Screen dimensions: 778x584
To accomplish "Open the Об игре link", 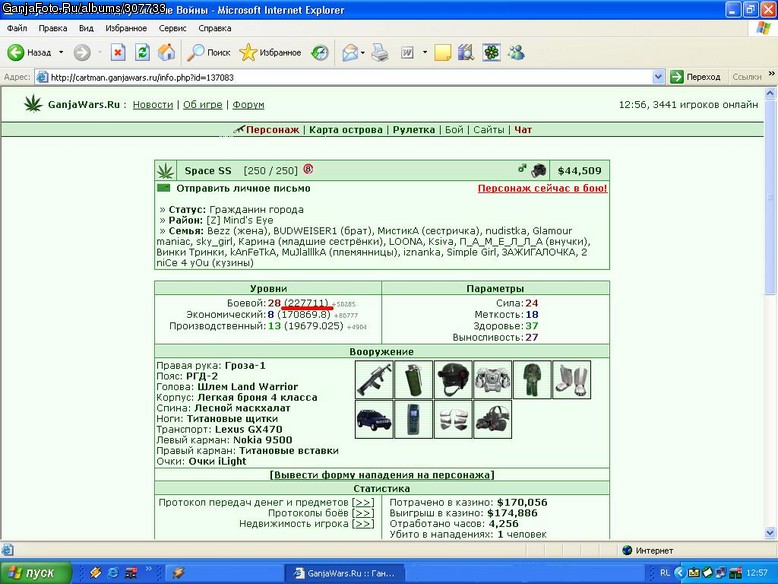I will tap(202, 105).
